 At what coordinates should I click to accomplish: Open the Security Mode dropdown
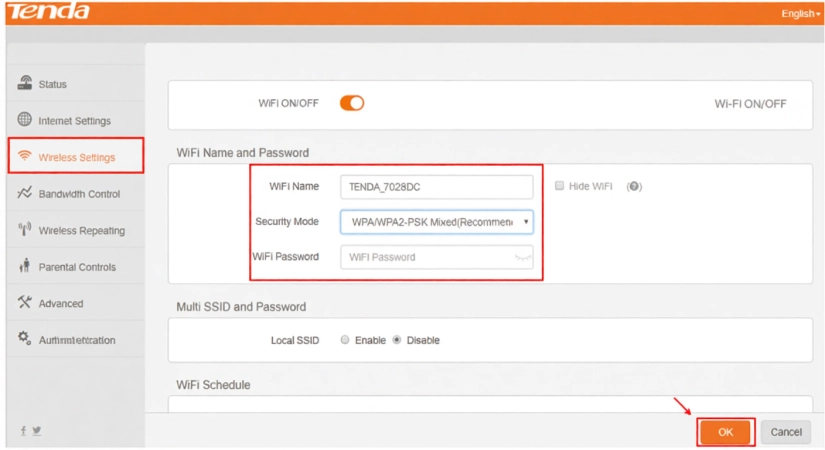436,222
